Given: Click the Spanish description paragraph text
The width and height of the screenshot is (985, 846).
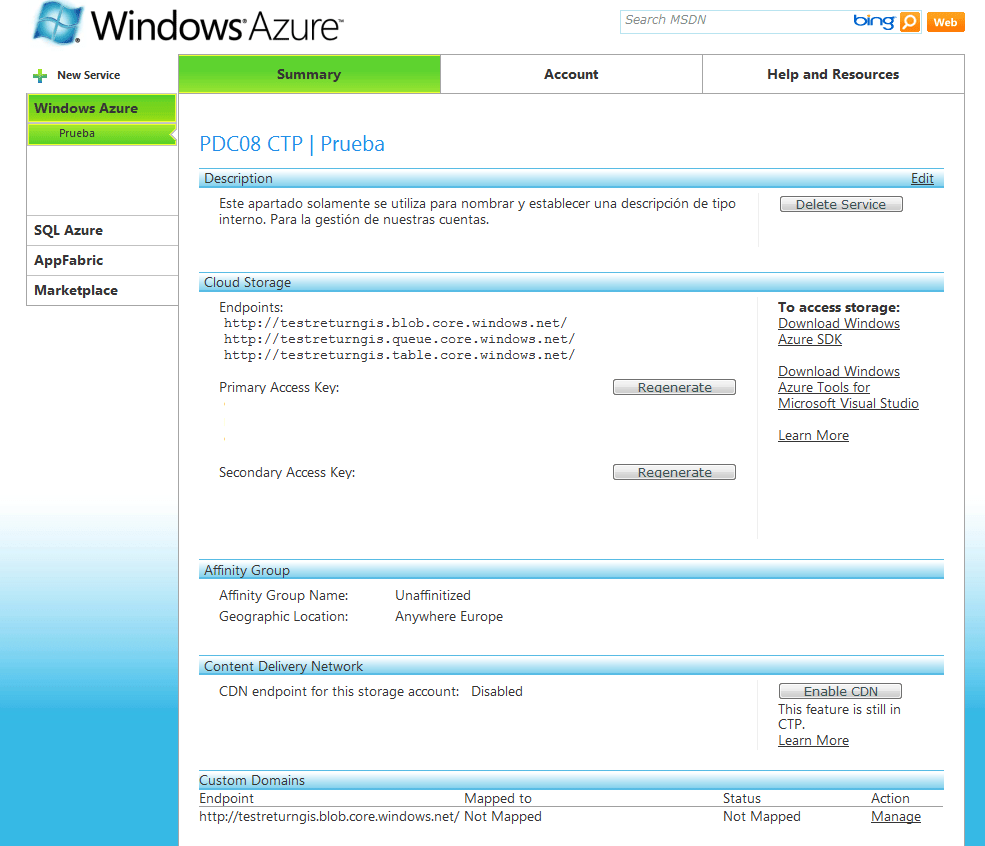Looking at the screenshot, I should [x=477, y=212].
